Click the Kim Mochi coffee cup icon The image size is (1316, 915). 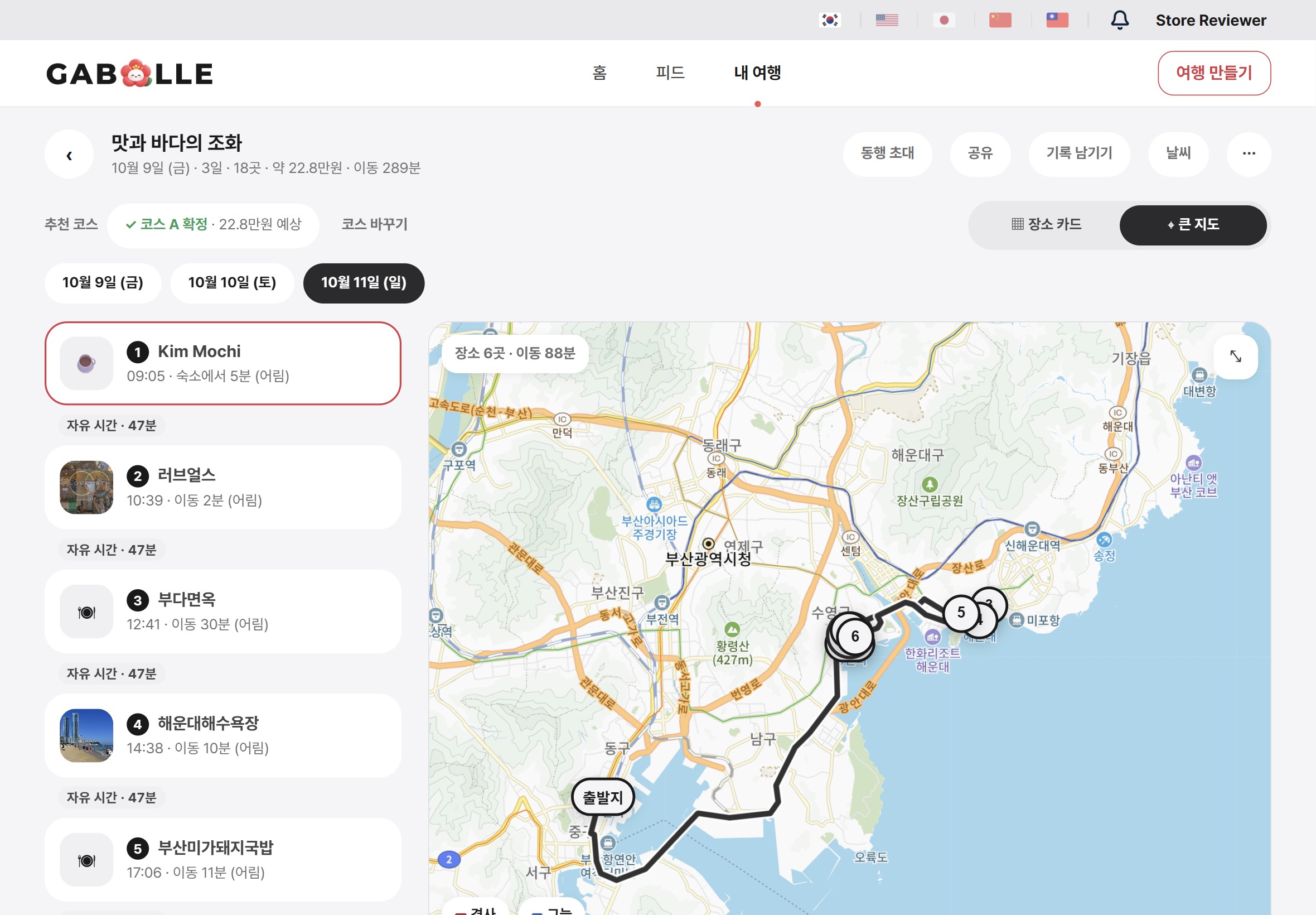click(86, 363)
